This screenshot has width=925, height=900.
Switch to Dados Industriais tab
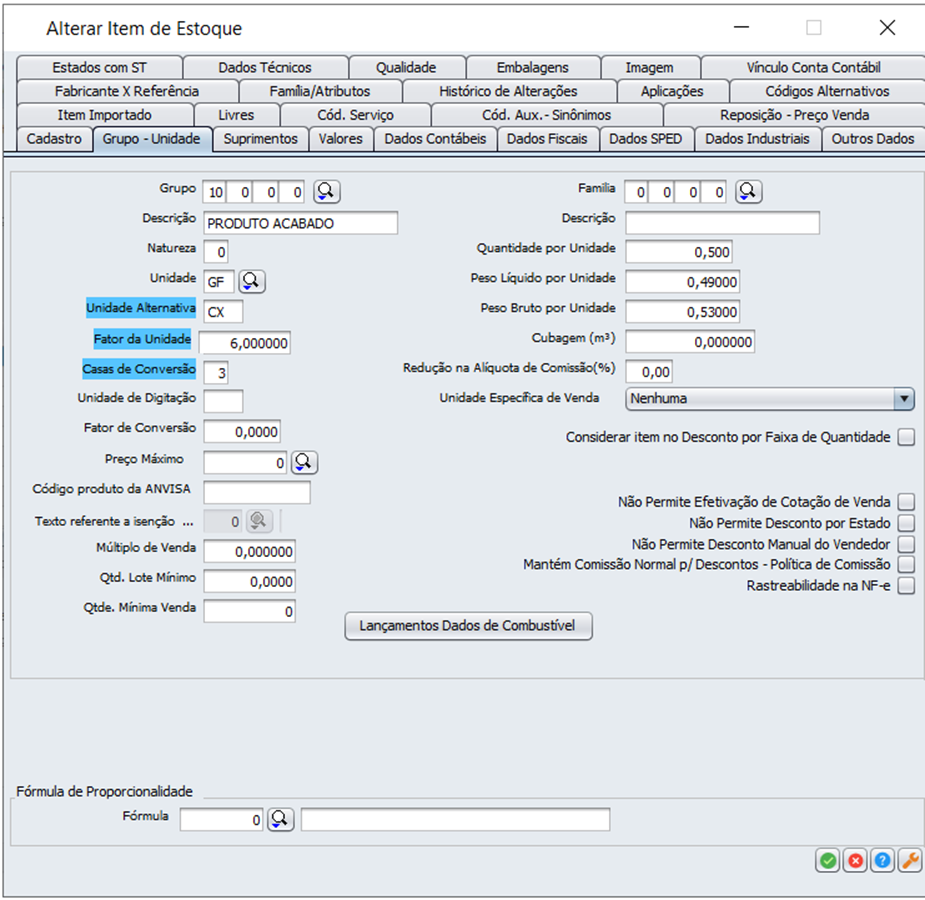point(757,139)
